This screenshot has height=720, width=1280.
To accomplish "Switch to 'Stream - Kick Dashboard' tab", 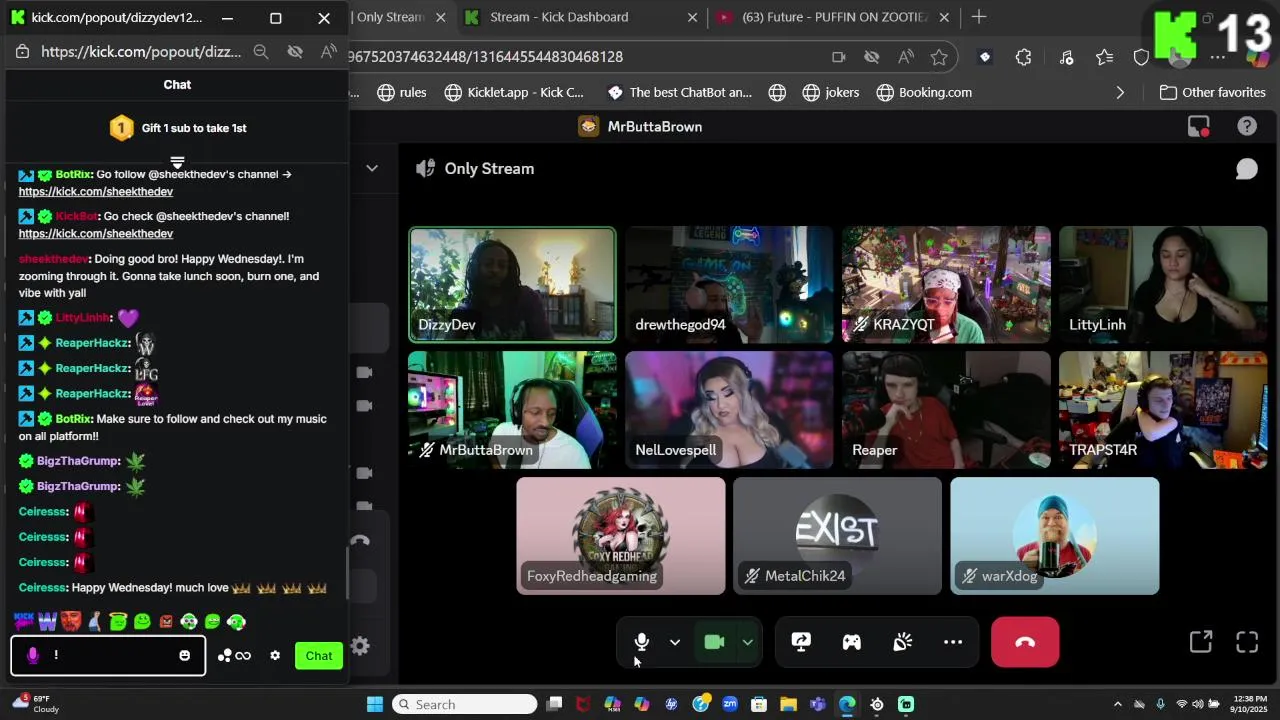I will click(x=560, y=17).
